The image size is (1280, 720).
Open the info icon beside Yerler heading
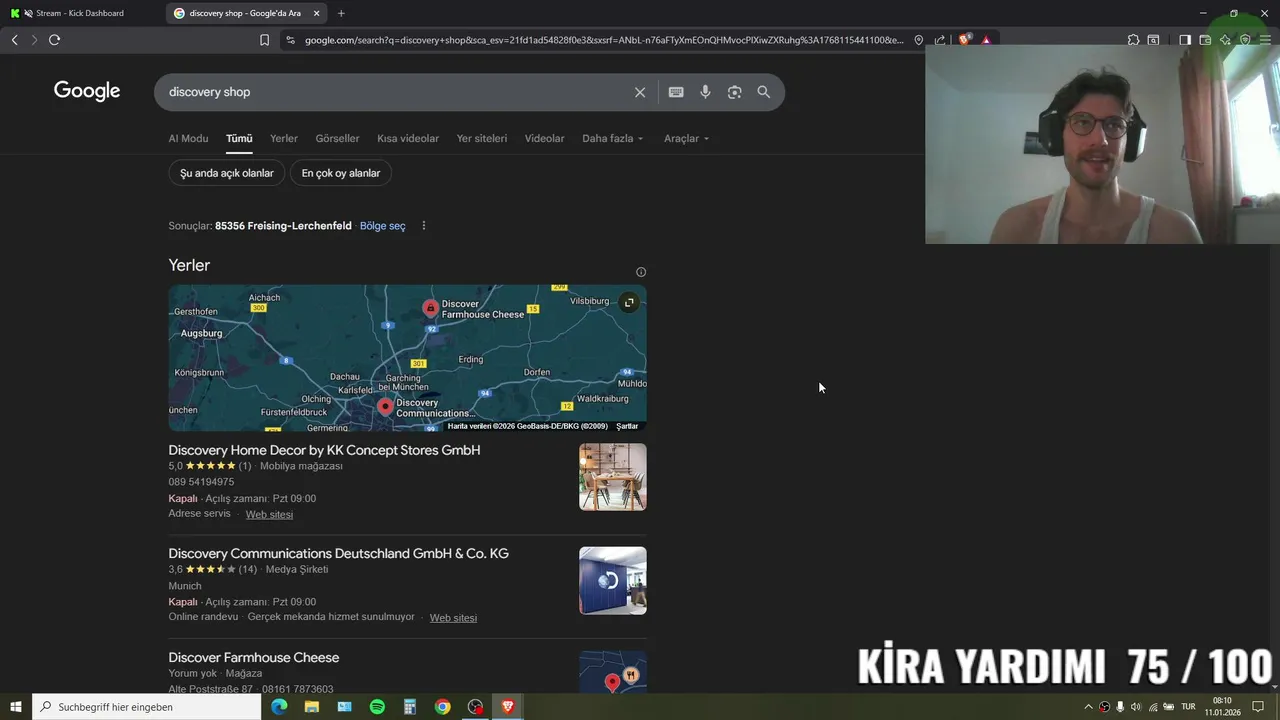641,272
